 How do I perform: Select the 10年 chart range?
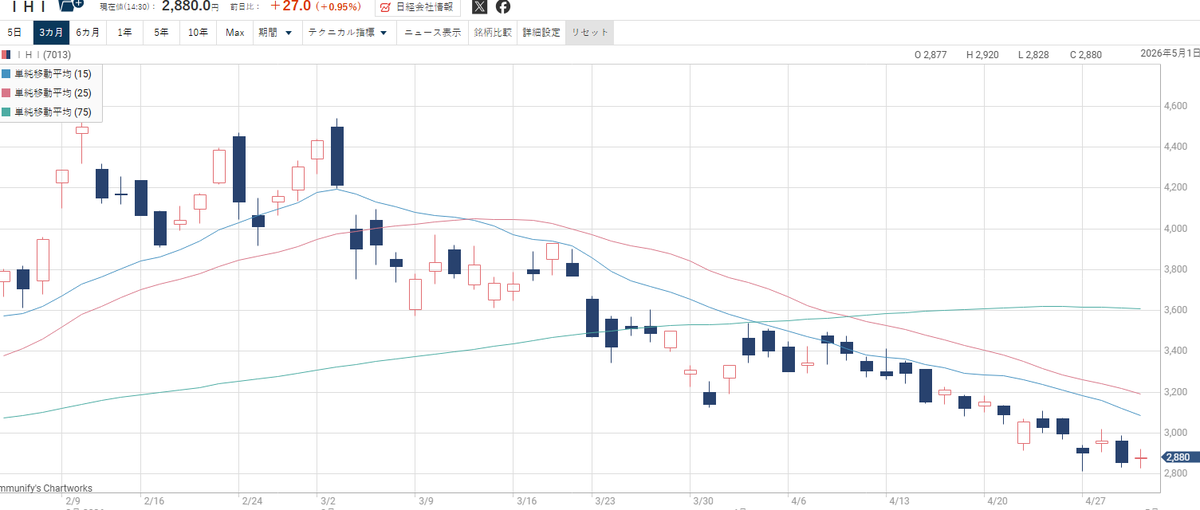[198, 33]
